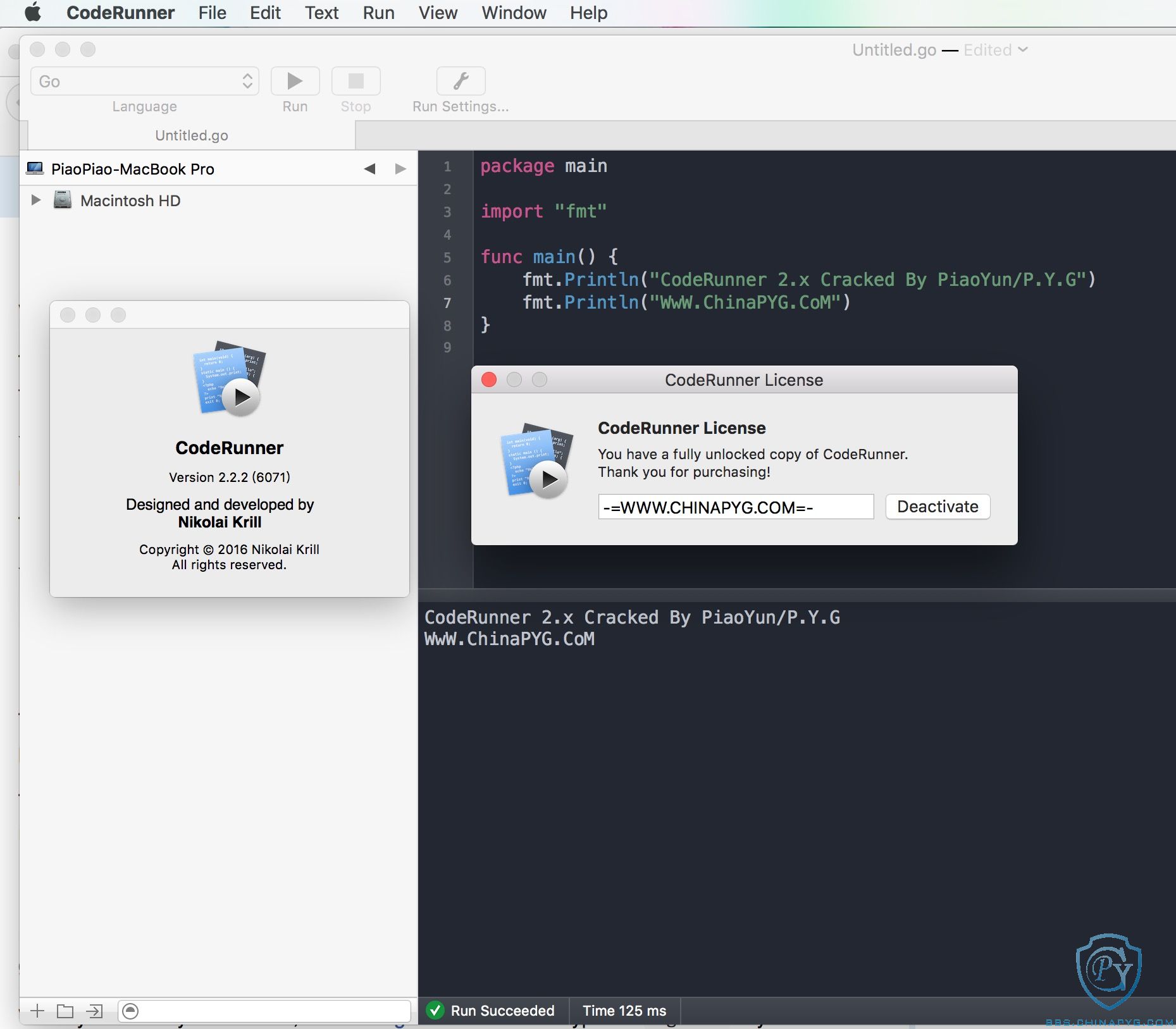1176x1029 pixels.
Task: Open the Edited title dropdown chevron
Action: [x=1023, y=49]
